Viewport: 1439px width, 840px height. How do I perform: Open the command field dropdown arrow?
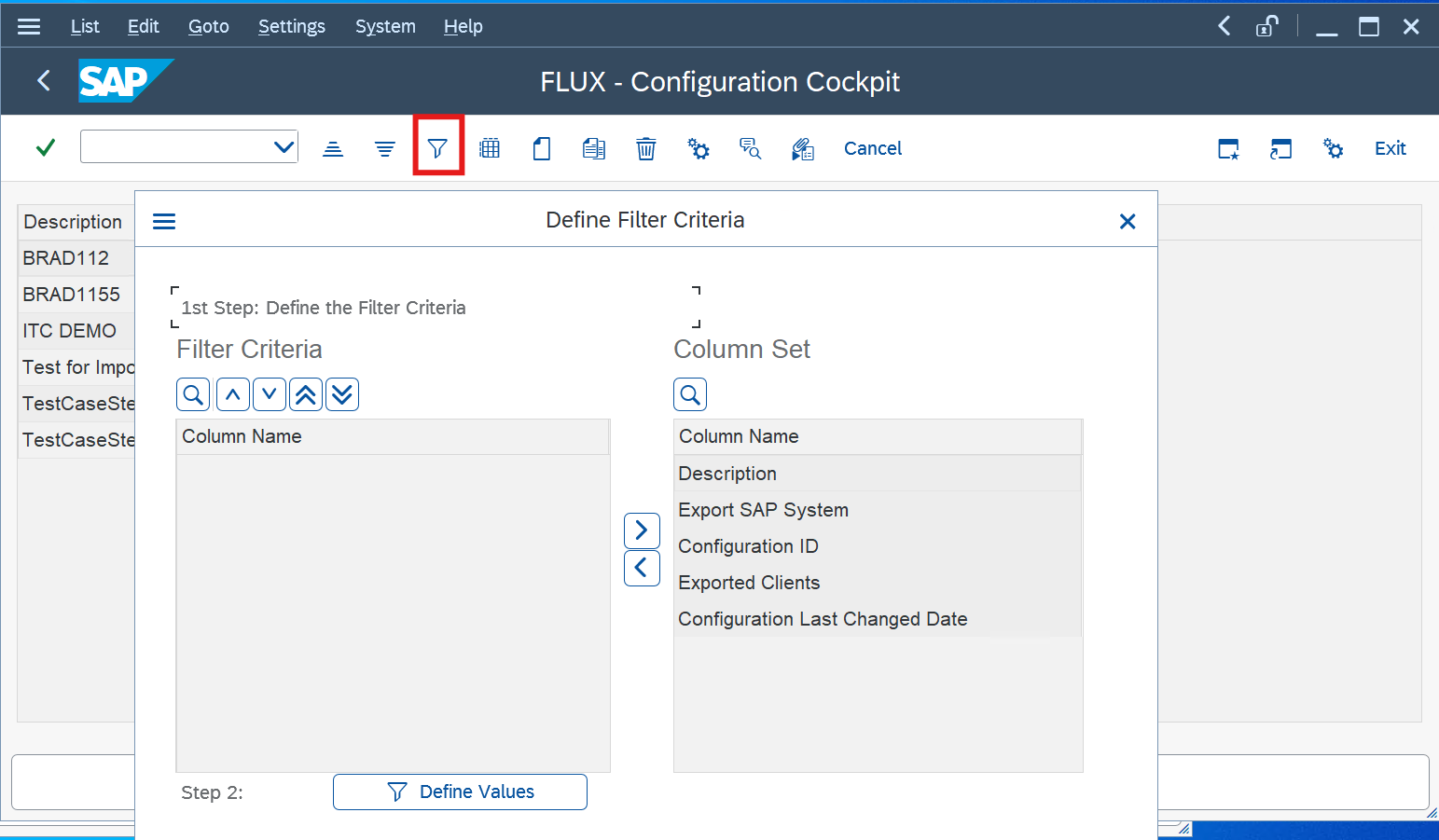pyautogui.click(x=284, y=147)
